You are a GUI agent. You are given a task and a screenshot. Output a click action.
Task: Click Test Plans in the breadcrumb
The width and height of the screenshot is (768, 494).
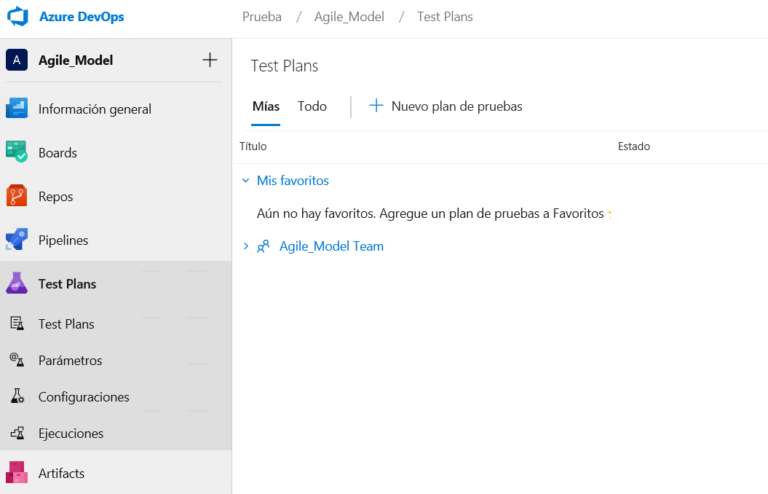pyautogui.click(x=445, y=17)
